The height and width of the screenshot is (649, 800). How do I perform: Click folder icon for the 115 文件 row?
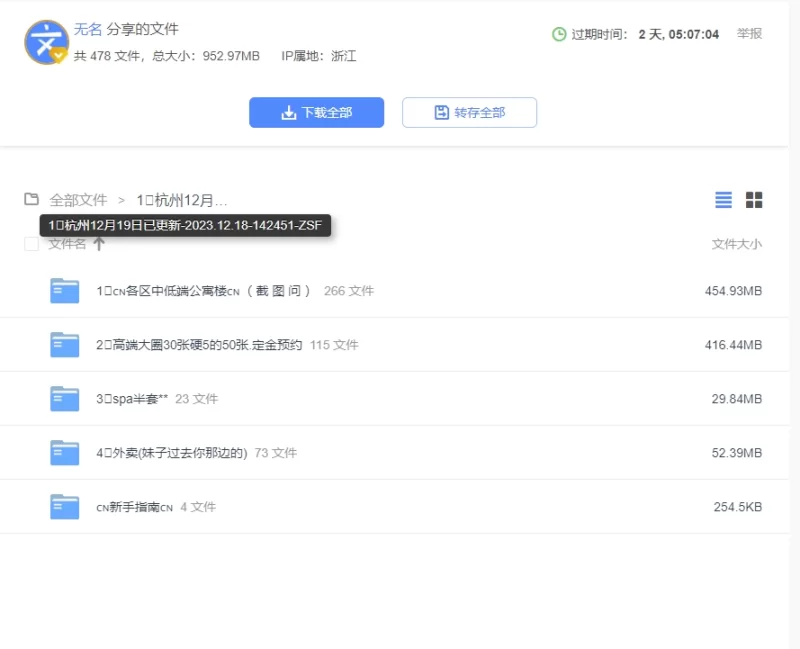coord(65,345)
